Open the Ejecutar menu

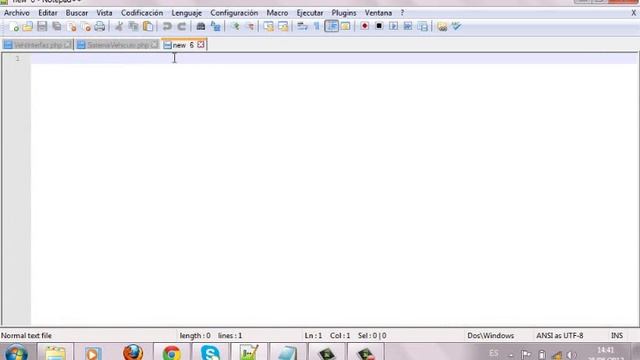(310, 13)
